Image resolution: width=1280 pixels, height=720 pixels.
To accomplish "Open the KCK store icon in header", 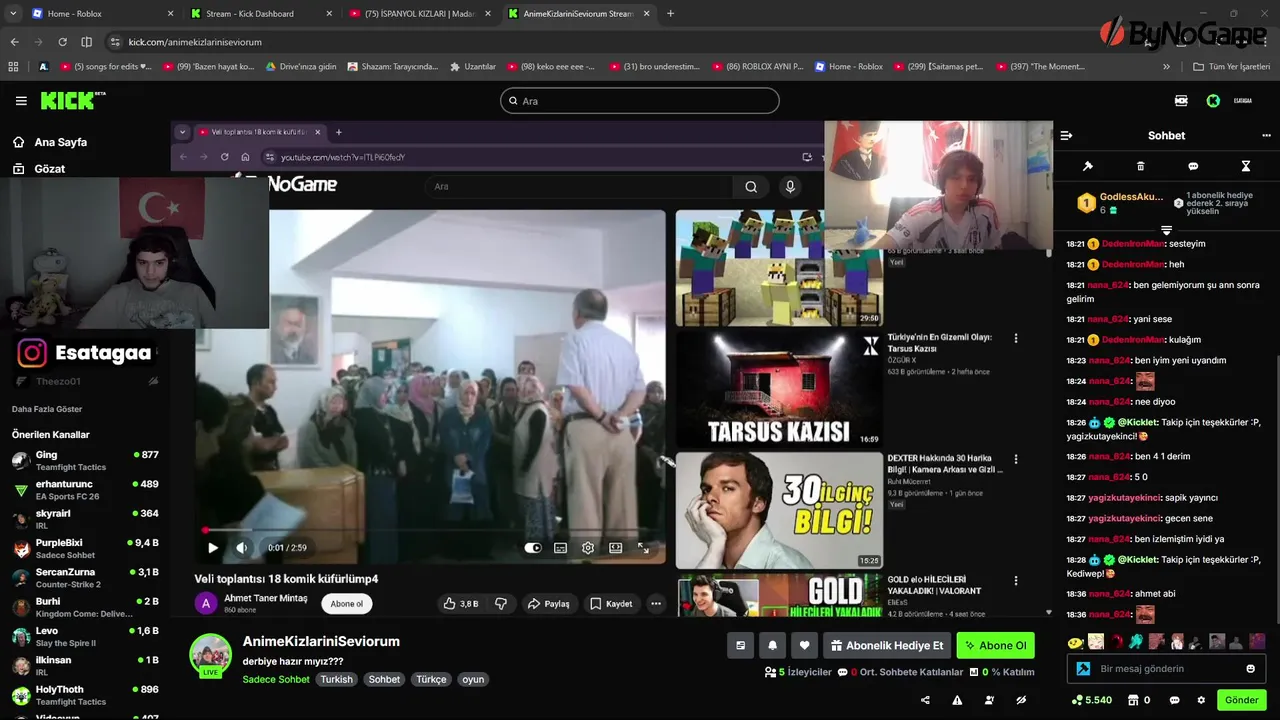I will point(1181,101).
